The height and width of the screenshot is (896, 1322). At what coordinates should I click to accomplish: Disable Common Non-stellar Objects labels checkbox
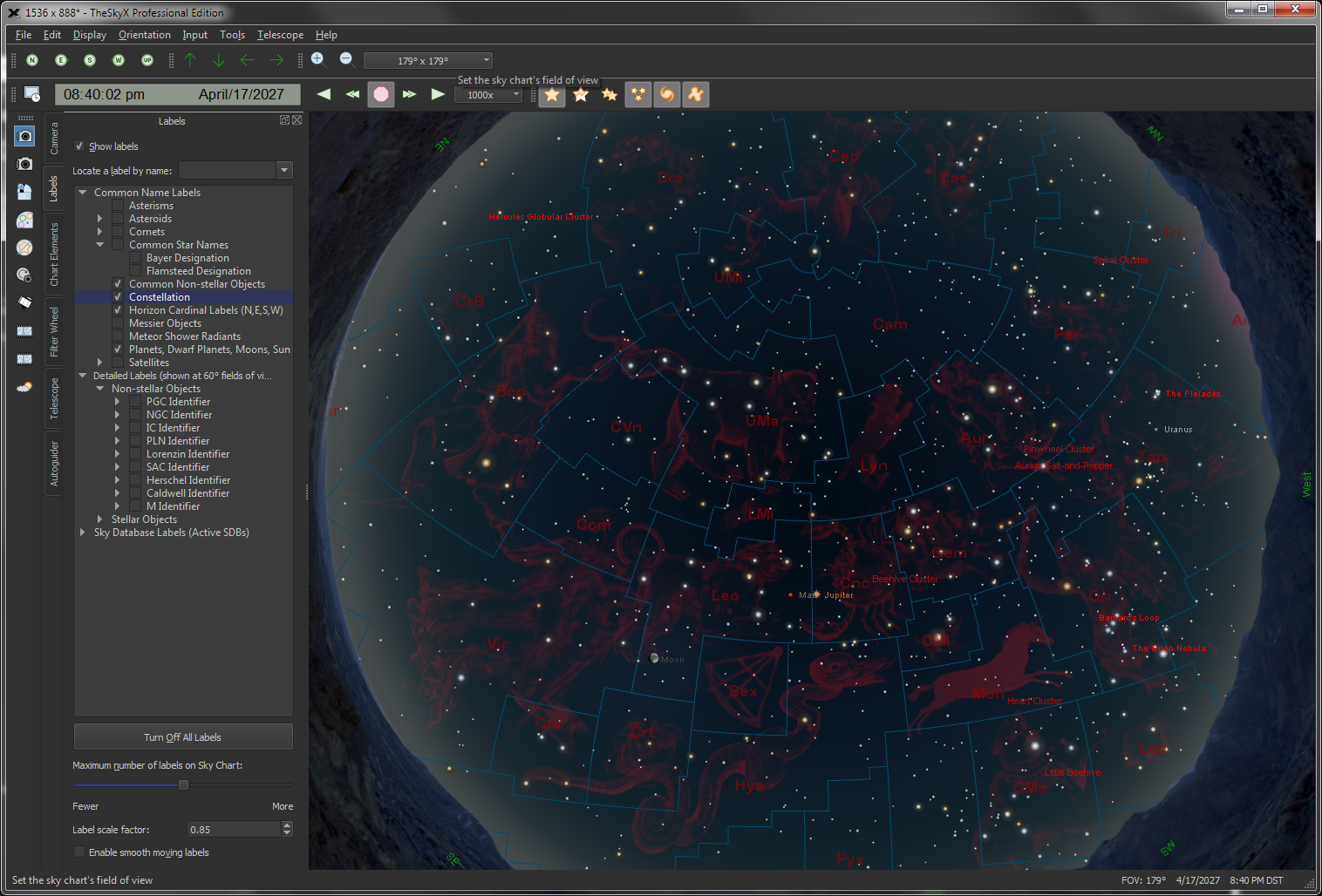point(118,284)
